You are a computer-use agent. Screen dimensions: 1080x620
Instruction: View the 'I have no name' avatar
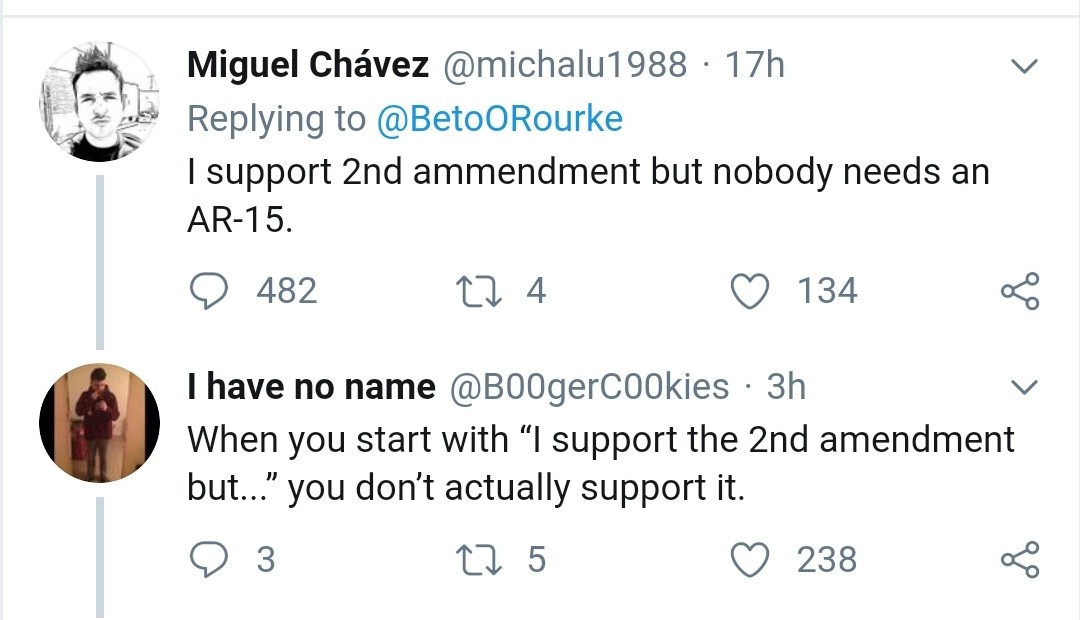(100, 423)
